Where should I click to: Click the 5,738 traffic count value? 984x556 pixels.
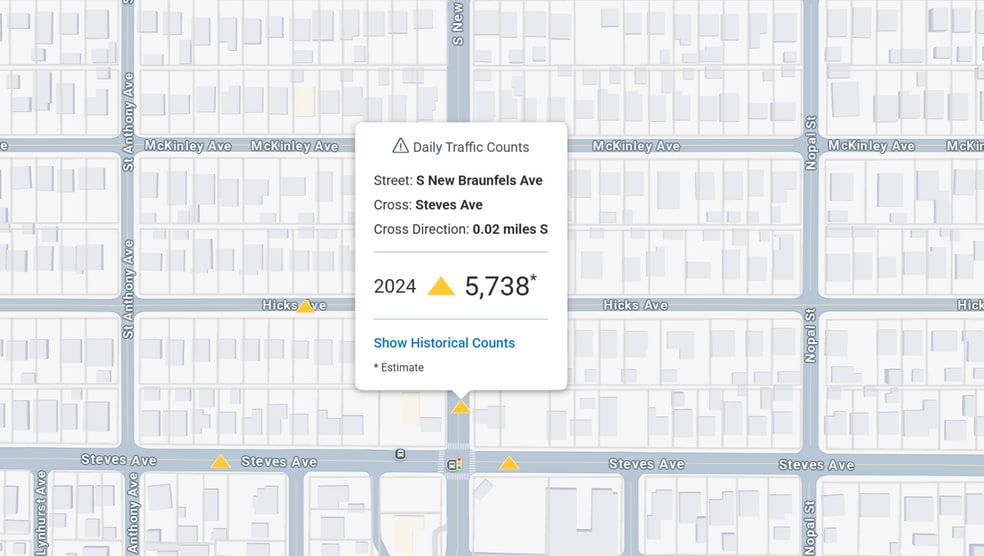(497, 287)
